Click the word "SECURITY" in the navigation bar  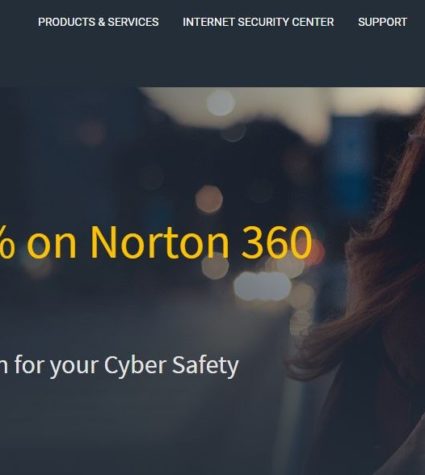(263, 22)
